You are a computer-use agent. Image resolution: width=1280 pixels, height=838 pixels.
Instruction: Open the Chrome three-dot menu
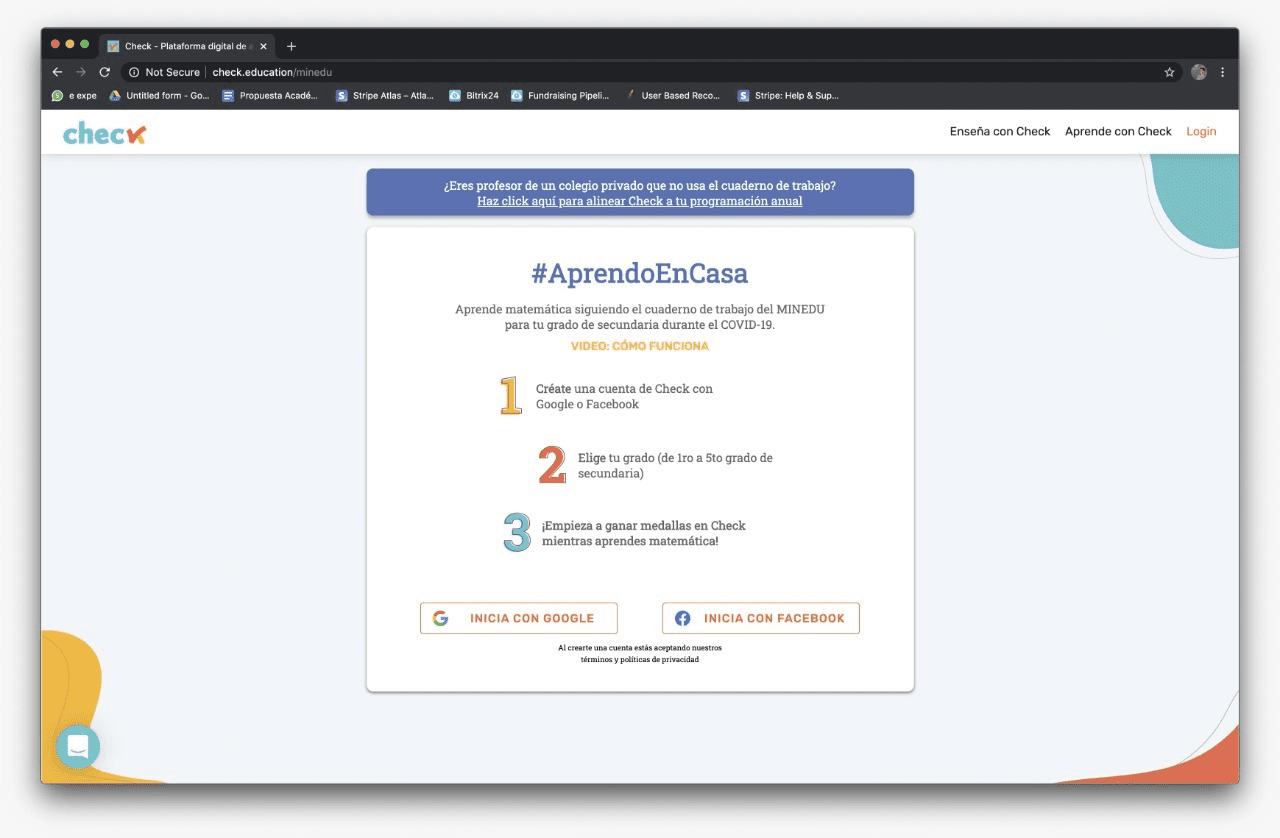point(1222,72)
